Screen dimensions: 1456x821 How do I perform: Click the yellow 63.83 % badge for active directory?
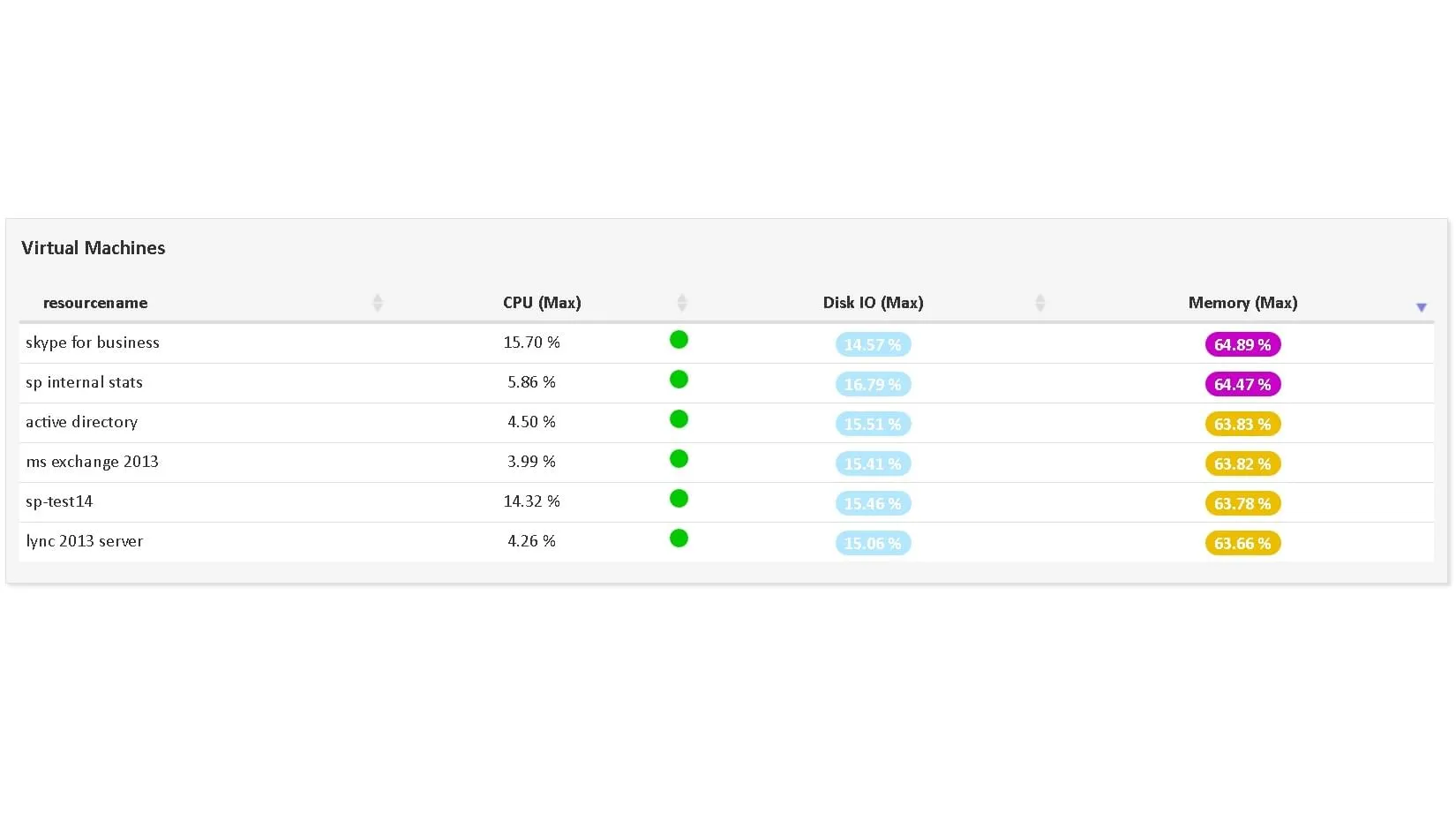tap(1242, 424)
